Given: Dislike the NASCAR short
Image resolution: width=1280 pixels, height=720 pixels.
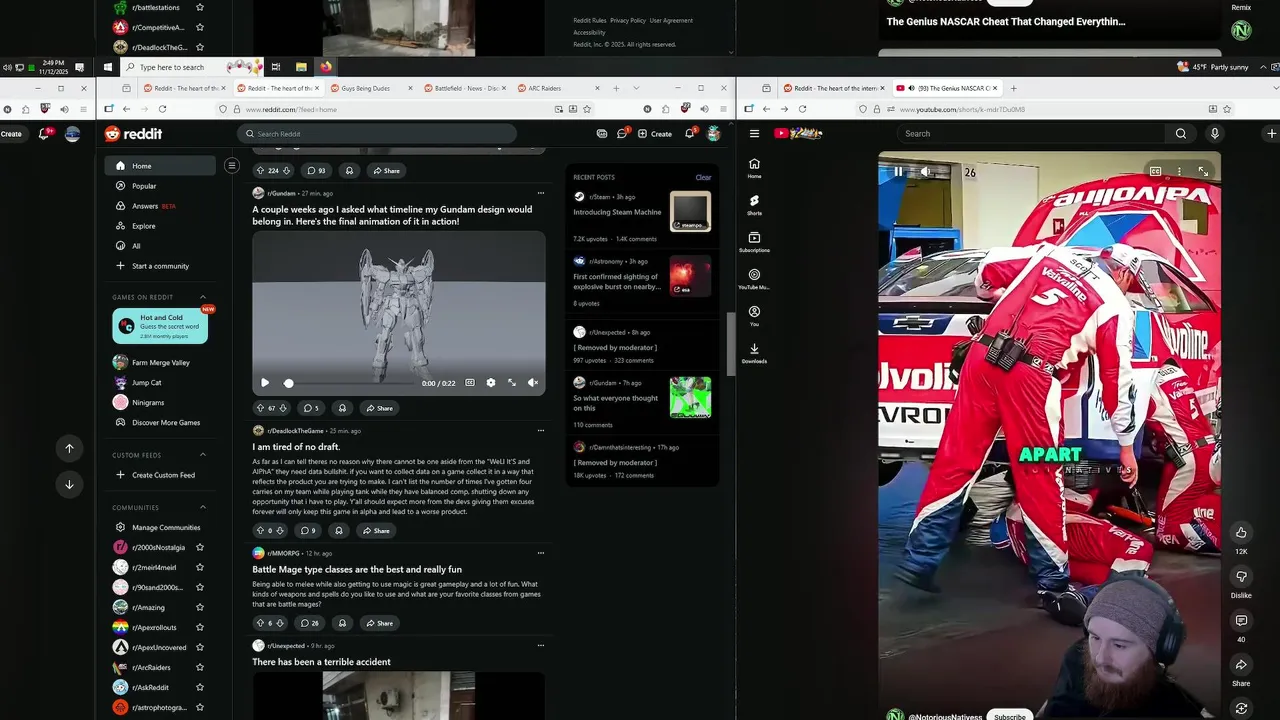Looking at the screenshot, I should coord(1241,577).
